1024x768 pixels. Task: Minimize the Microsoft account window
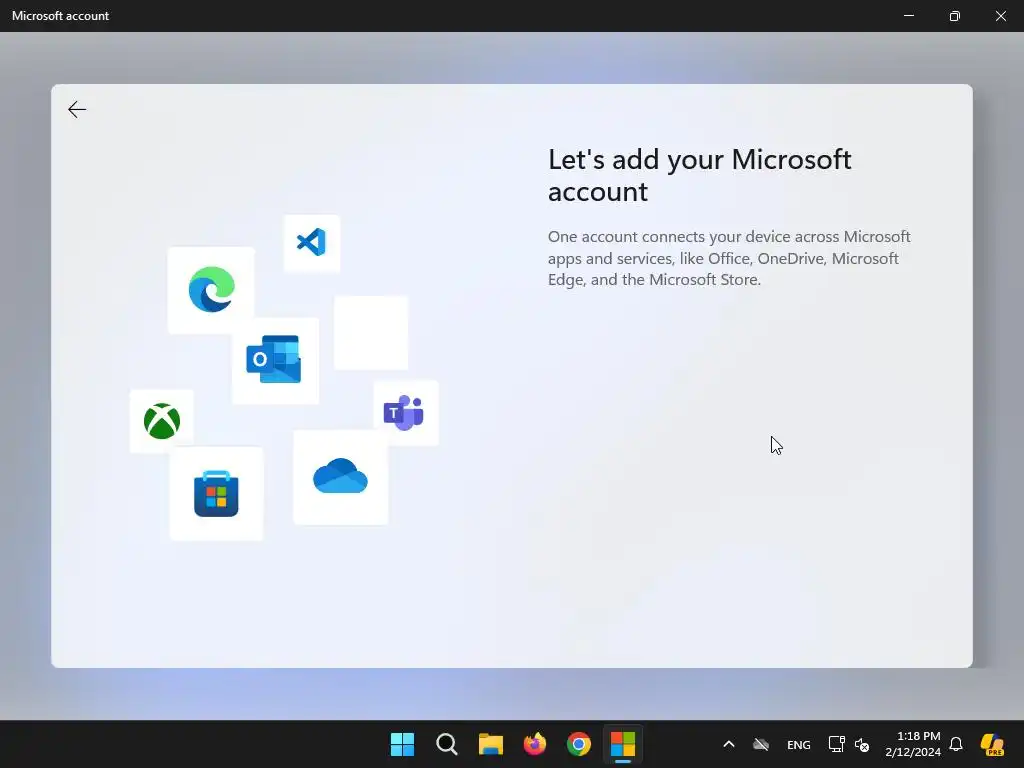[x=908, y=16]
